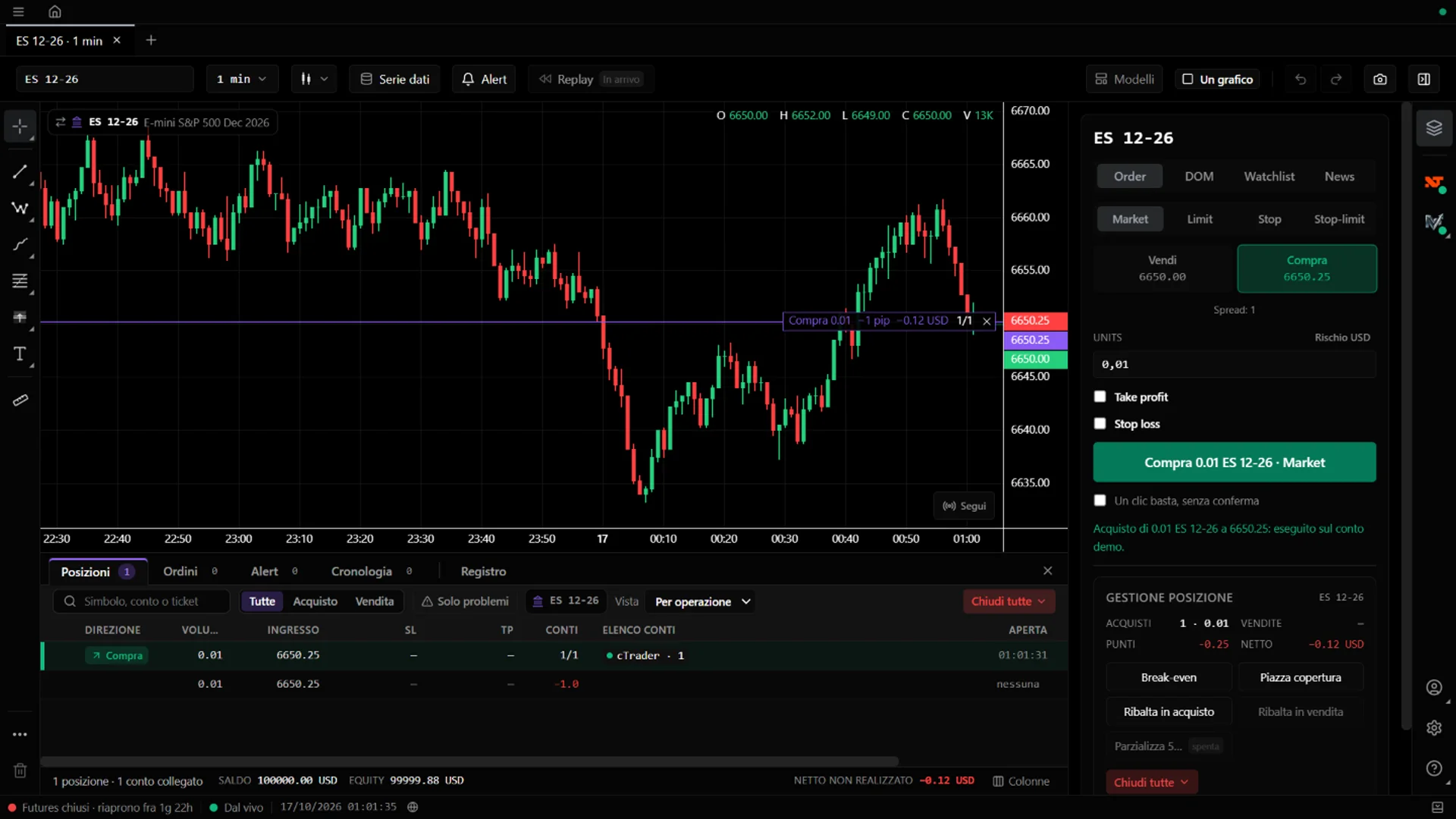The width and height of the screenshot is (1456, 819).
Task: Close the bottom positions panel
Action: [1047, 570]
